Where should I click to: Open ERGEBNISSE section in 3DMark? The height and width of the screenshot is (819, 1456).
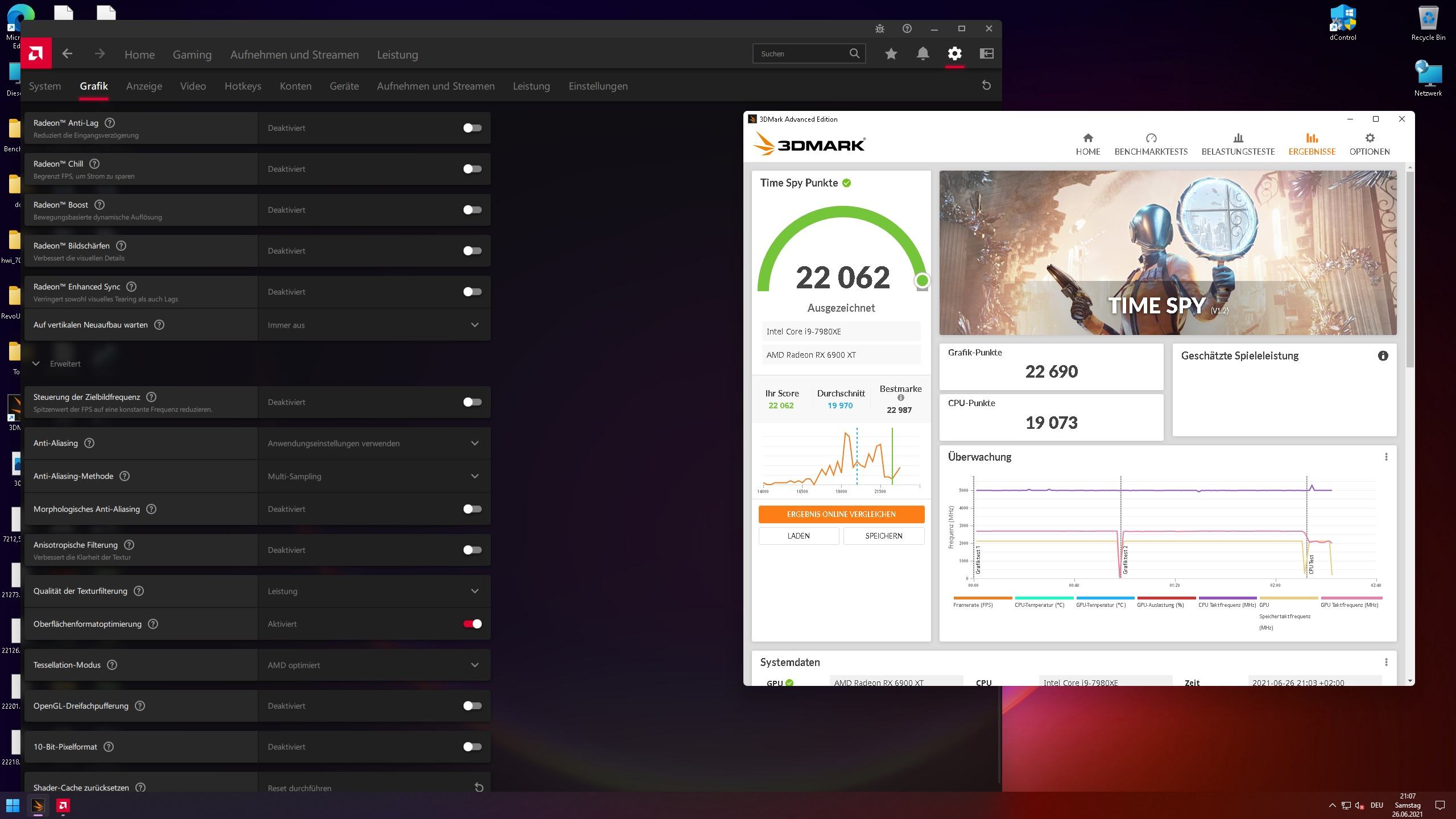[x=1312, y=144]
